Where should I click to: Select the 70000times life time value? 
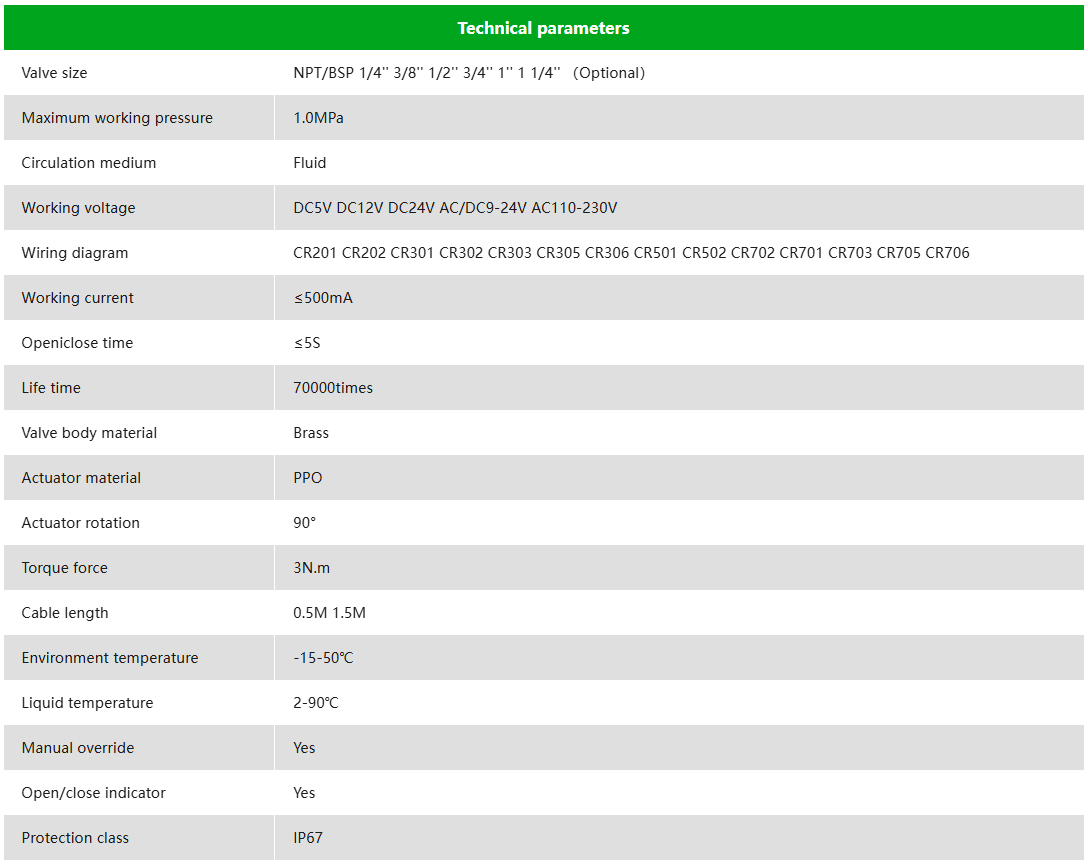(333, 388)
